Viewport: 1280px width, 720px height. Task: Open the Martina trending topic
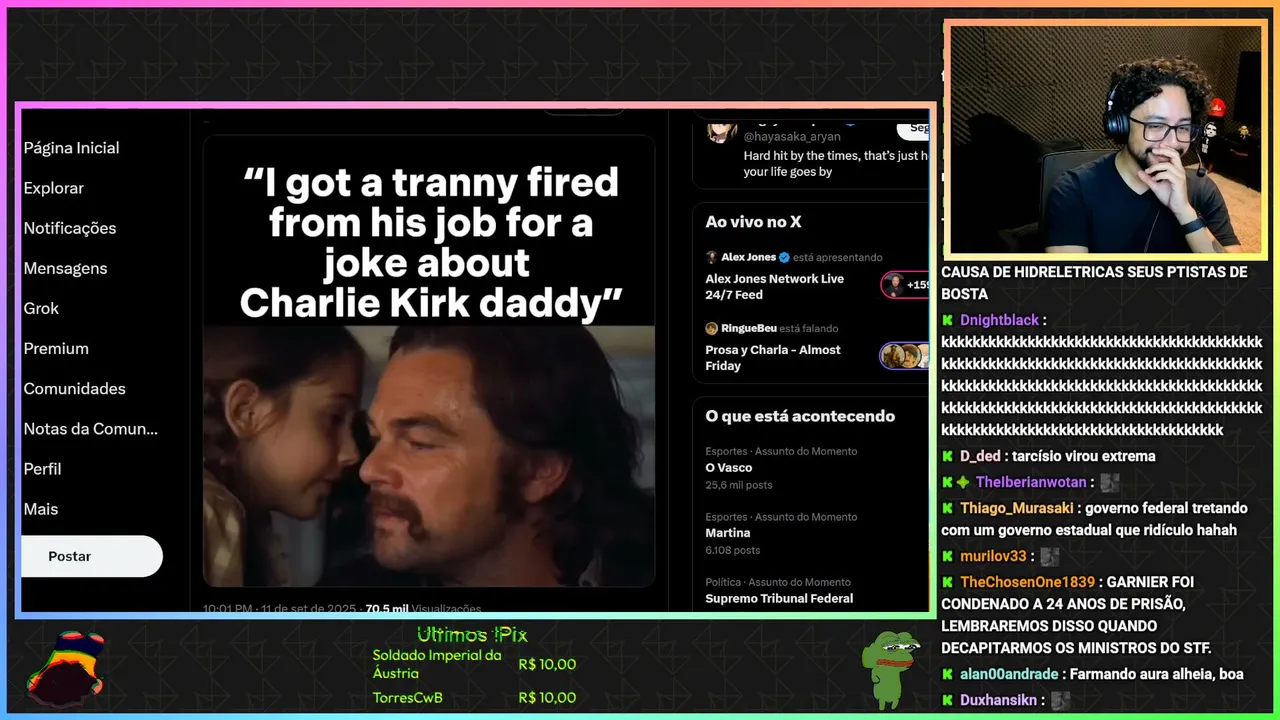coord(728,533)
